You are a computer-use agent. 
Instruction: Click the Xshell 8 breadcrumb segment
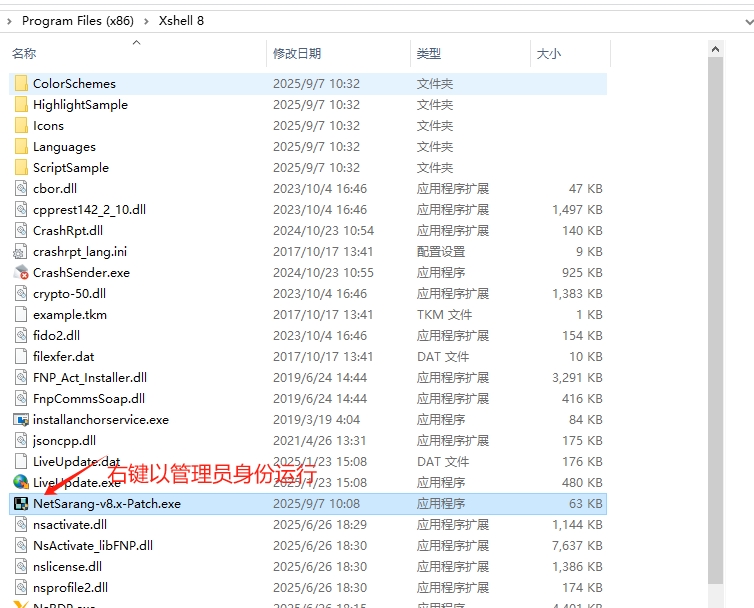tap(181, 21)
